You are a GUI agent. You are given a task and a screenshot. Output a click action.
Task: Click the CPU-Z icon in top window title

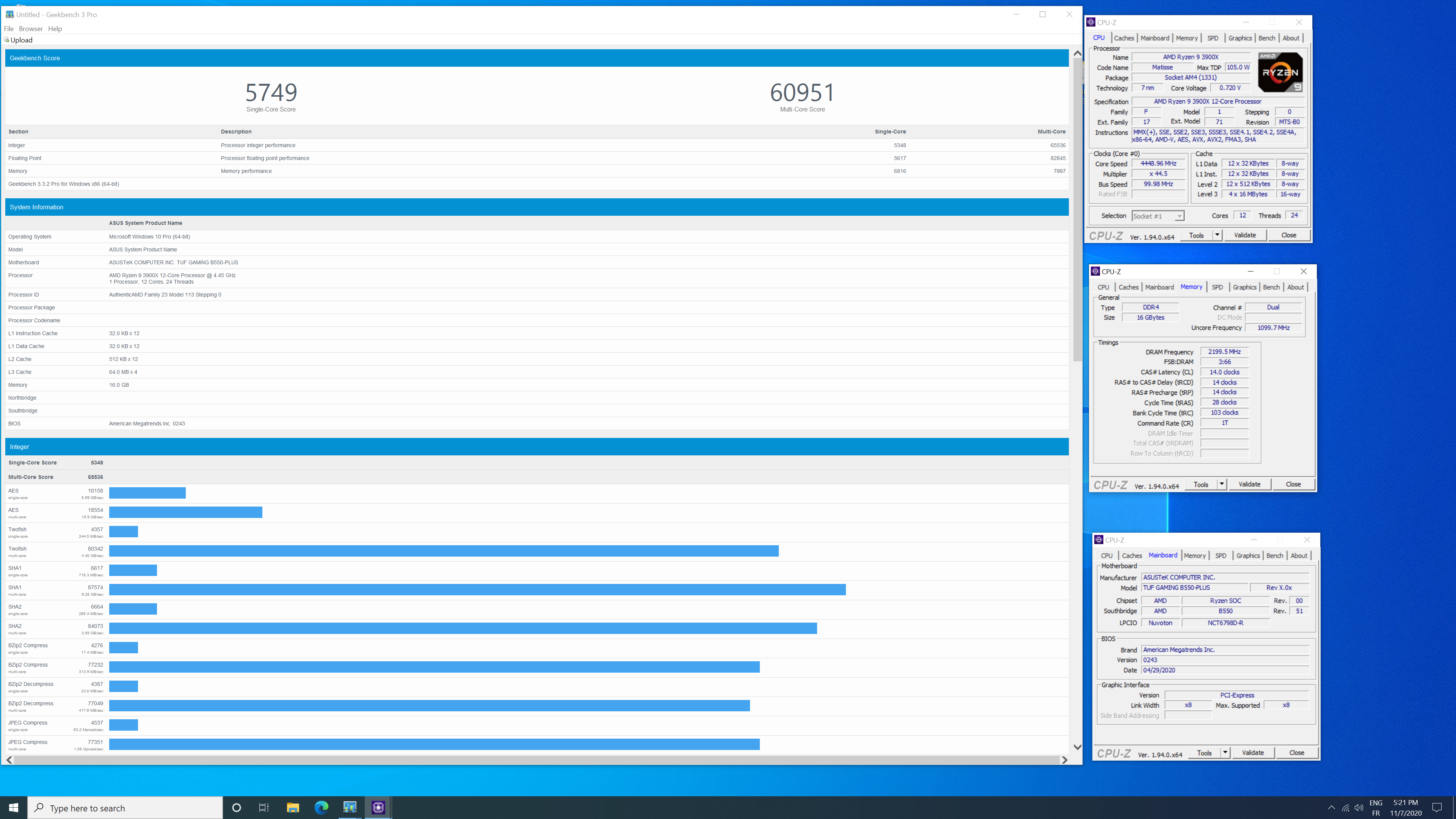pyautogui.click(x=1091, y=22)
